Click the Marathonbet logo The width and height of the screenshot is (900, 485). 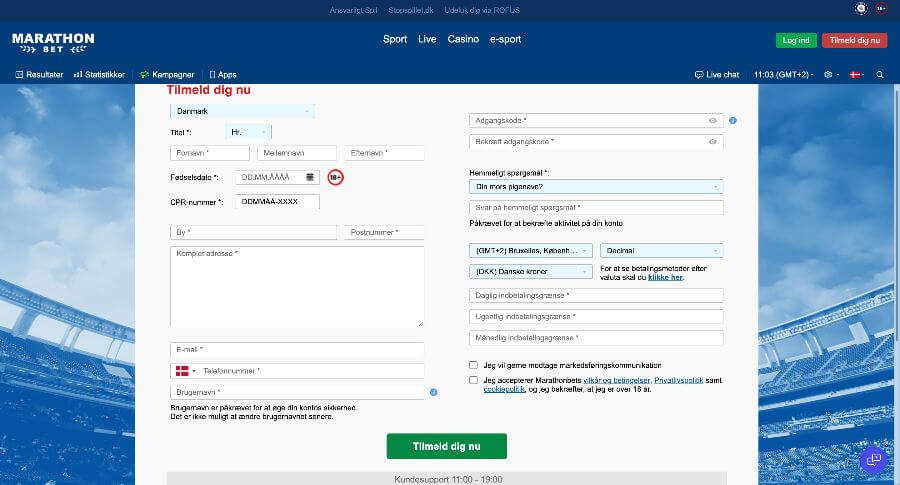[x=53, y=42]
